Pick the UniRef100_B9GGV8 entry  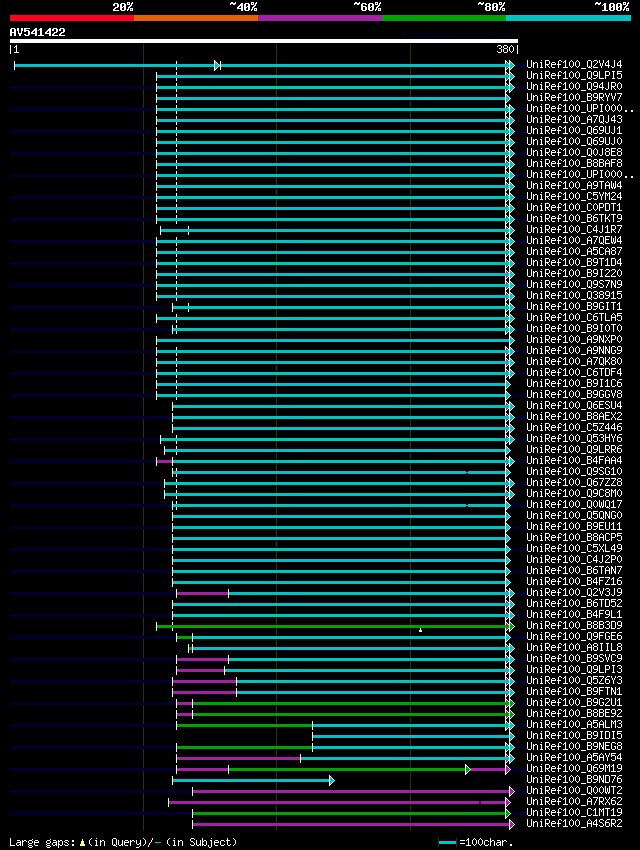tap(574, 394)
